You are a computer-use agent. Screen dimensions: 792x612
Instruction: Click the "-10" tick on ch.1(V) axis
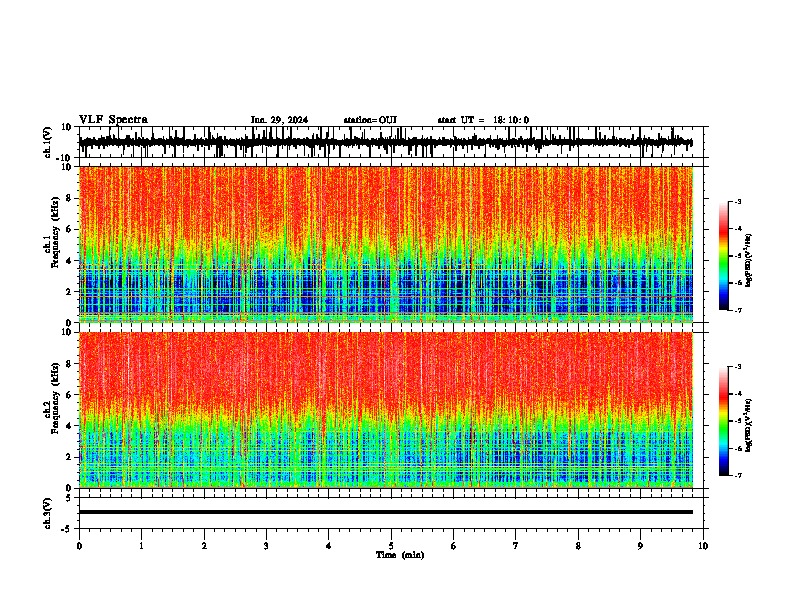pos(65,158)
